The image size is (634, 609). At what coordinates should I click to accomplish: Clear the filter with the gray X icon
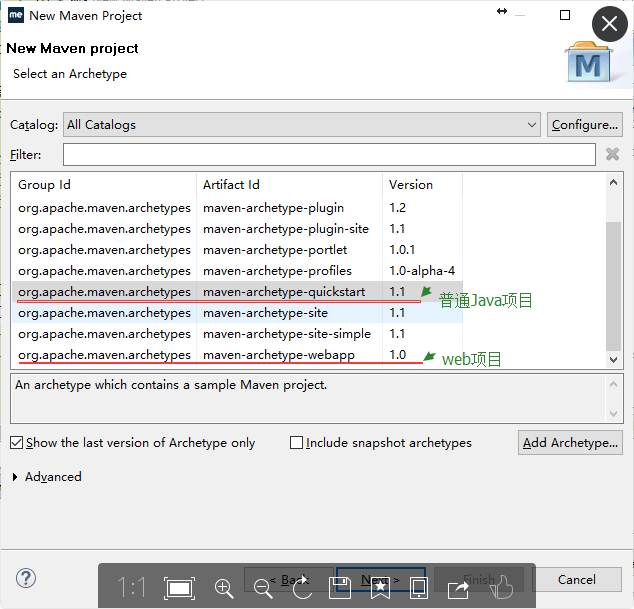click(x=613, y=154)
